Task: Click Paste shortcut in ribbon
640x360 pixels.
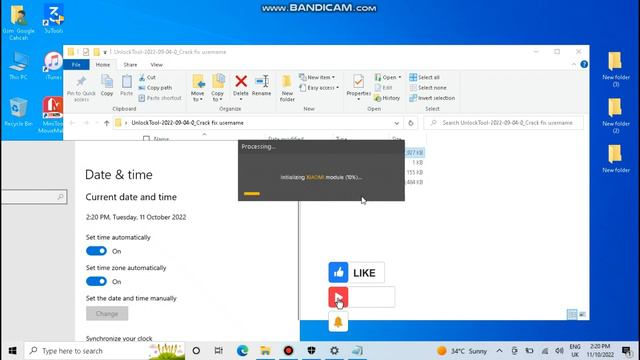Action: pos(160,98)
